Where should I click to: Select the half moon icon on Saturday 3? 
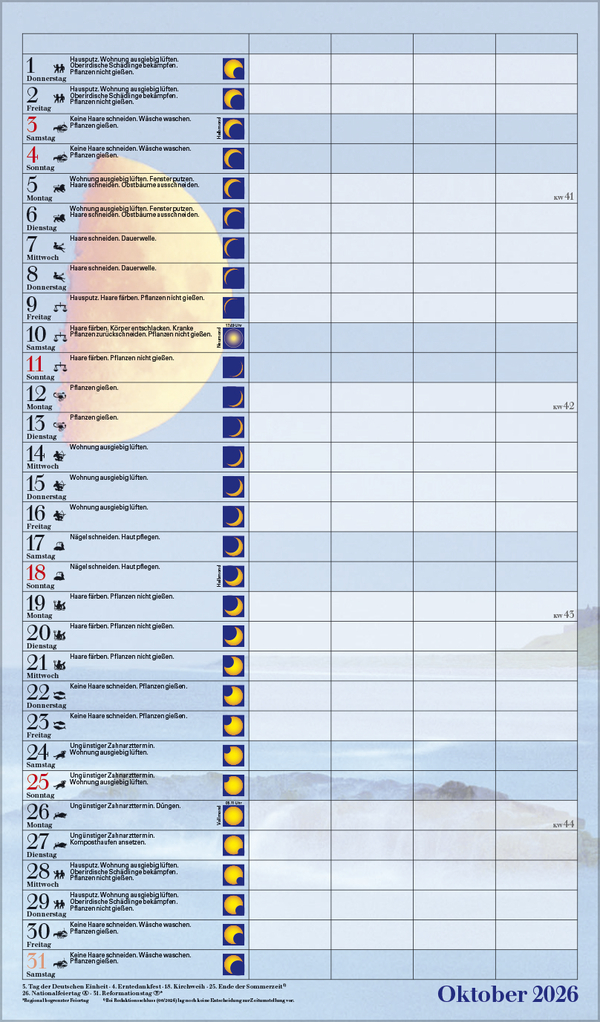click(233, 129)
